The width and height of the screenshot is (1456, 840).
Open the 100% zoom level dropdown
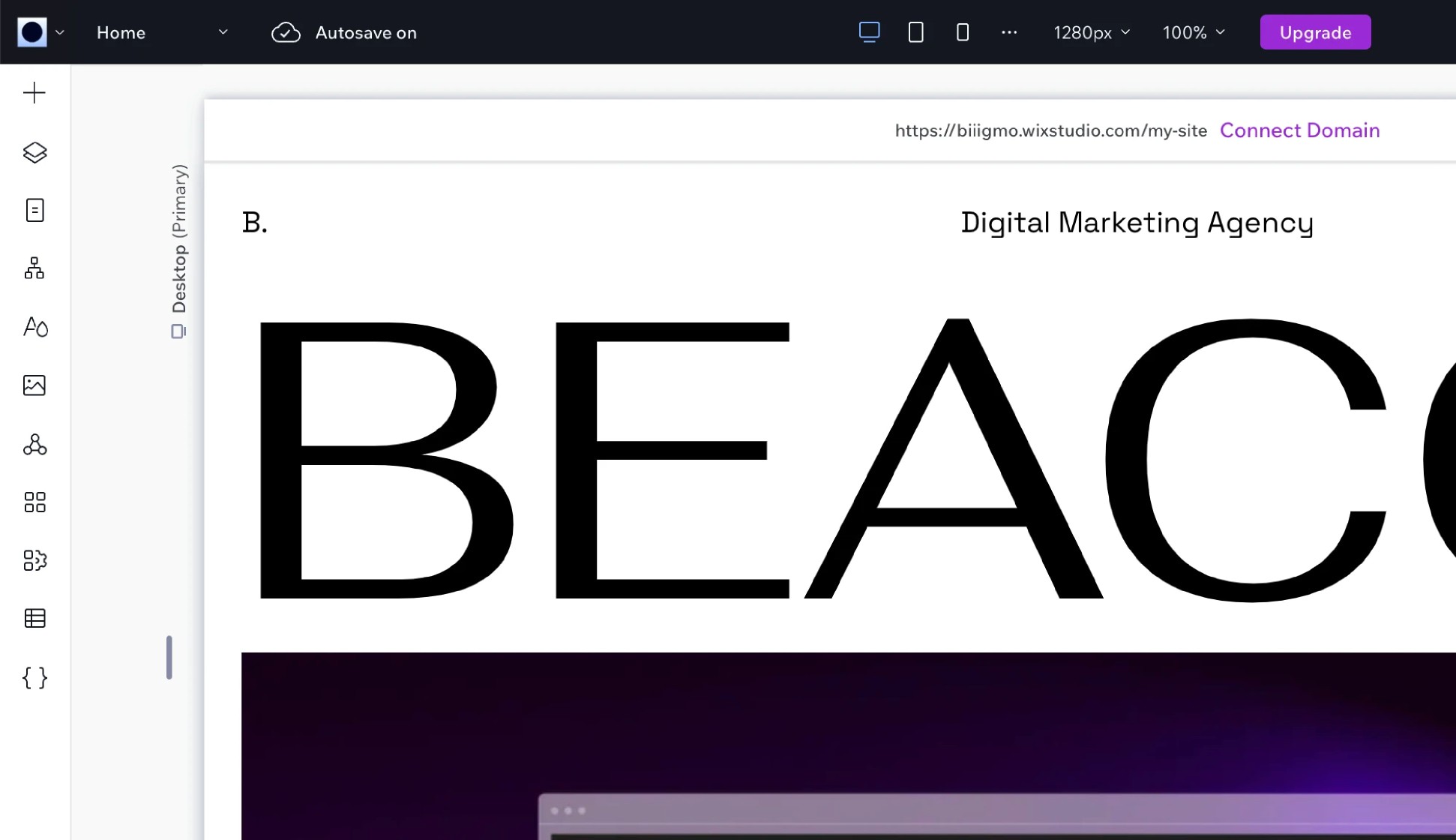pos(1194,32)
